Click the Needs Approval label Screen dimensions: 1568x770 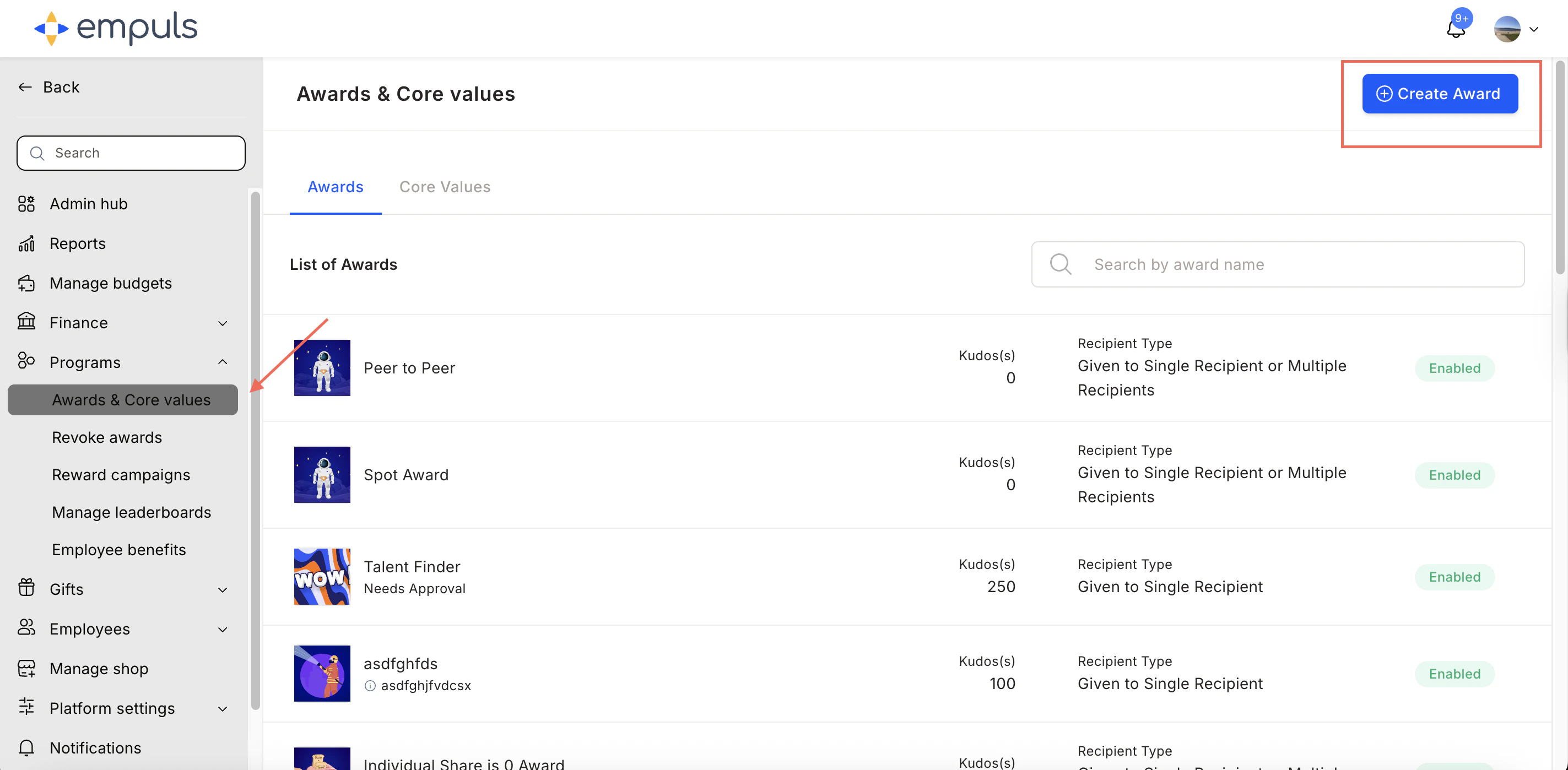[x=414, y=589]
